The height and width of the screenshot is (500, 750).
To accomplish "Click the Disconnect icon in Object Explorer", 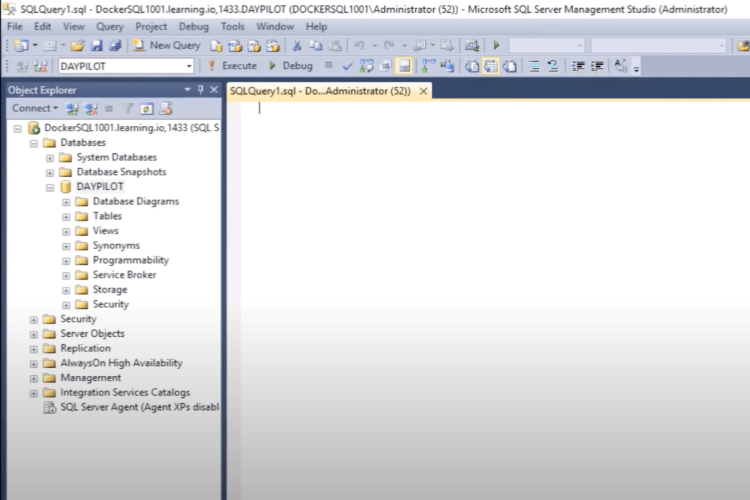I will tap(91, 109).
